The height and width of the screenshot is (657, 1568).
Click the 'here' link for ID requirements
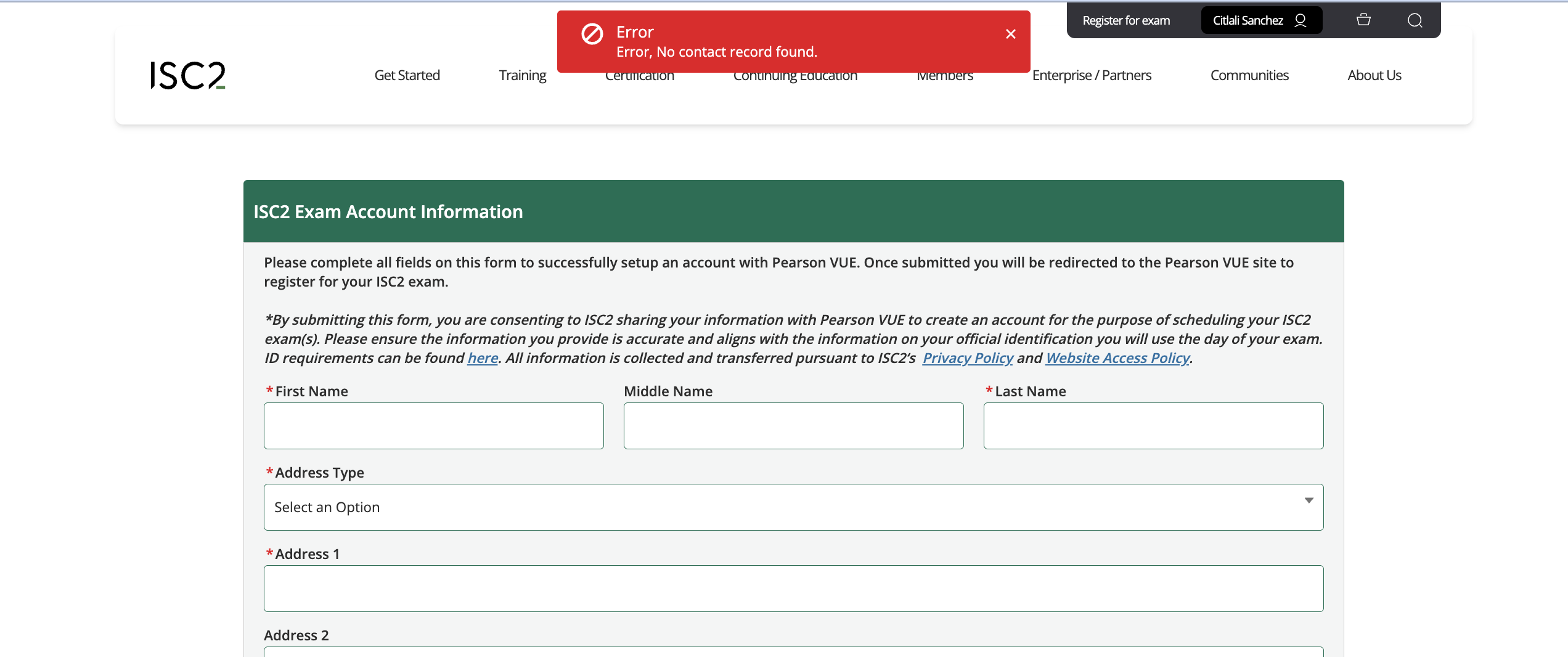point(481,357)
